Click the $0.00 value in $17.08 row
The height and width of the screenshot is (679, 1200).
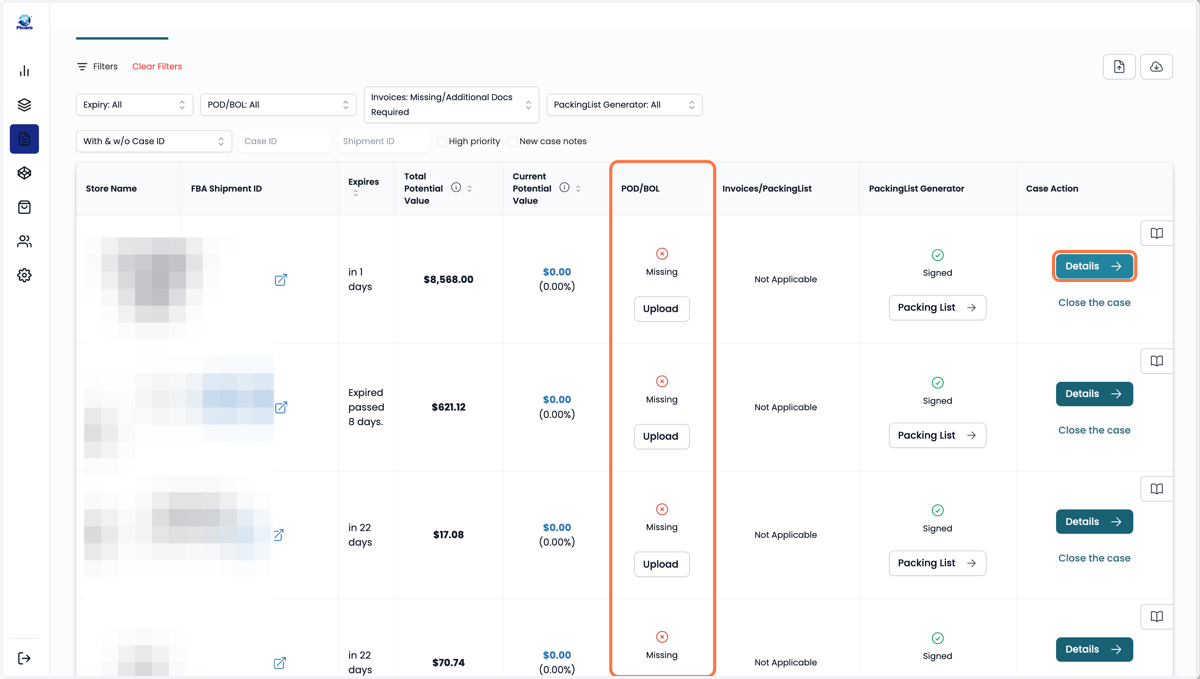click(557, 528)
